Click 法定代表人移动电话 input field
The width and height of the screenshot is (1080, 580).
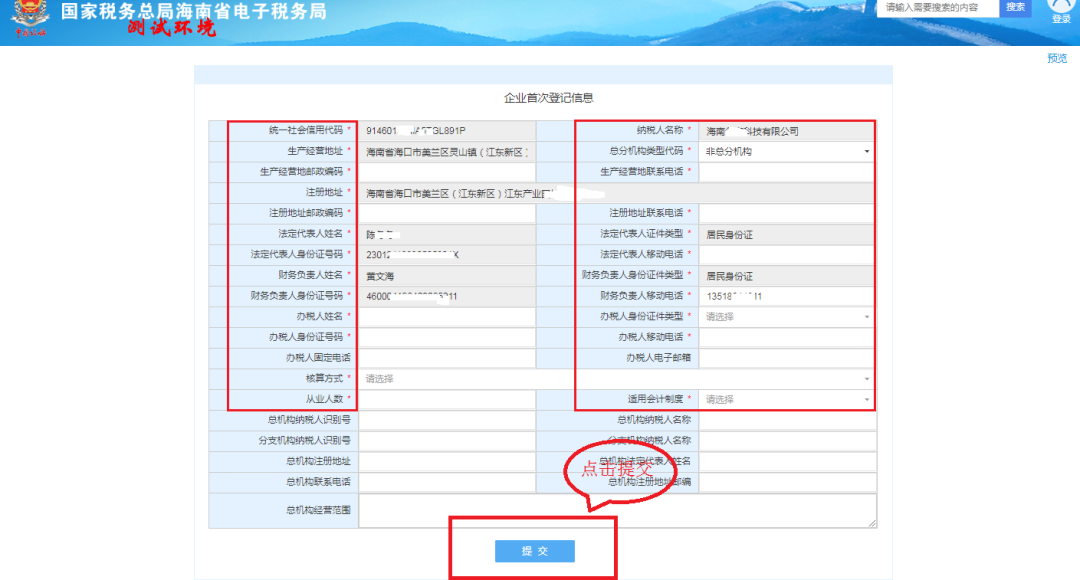787,255
